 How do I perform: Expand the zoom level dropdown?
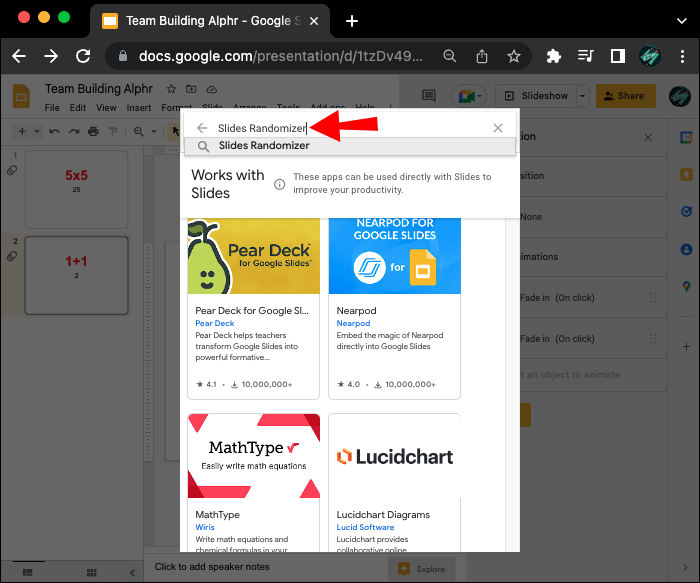coord(154,131)
